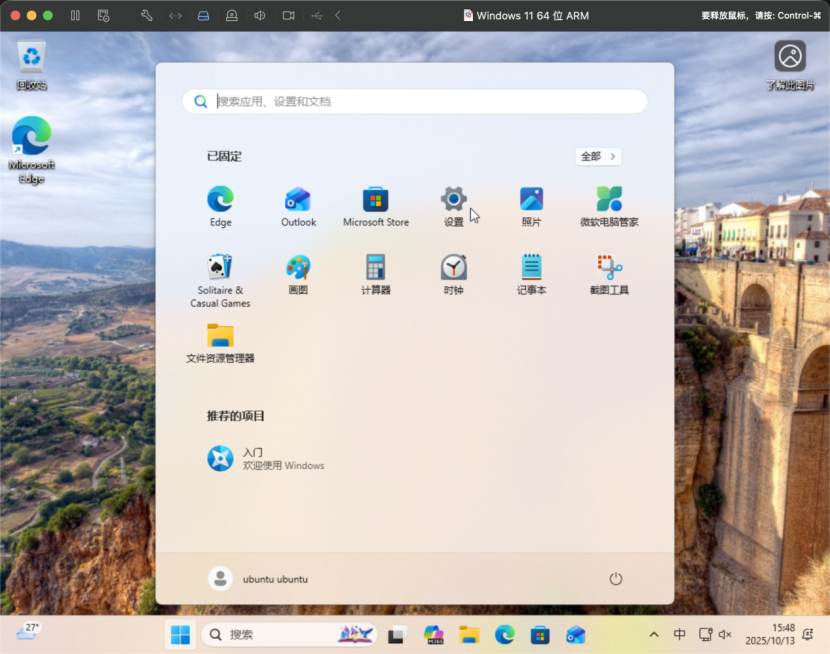
Task: Launch 微软电脑管家 PC Manager
Action: click(x=609, y=206)
